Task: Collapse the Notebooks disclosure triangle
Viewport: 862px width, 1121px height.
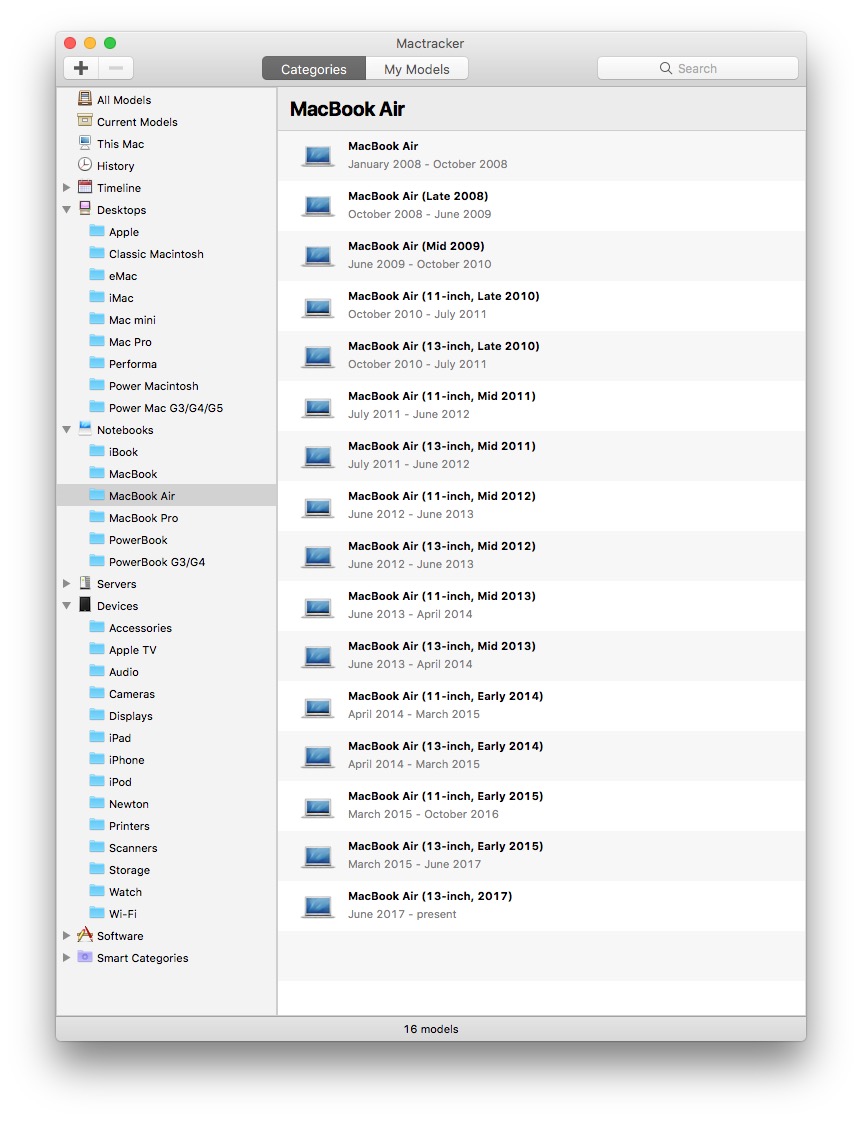Action: point(66,430)
